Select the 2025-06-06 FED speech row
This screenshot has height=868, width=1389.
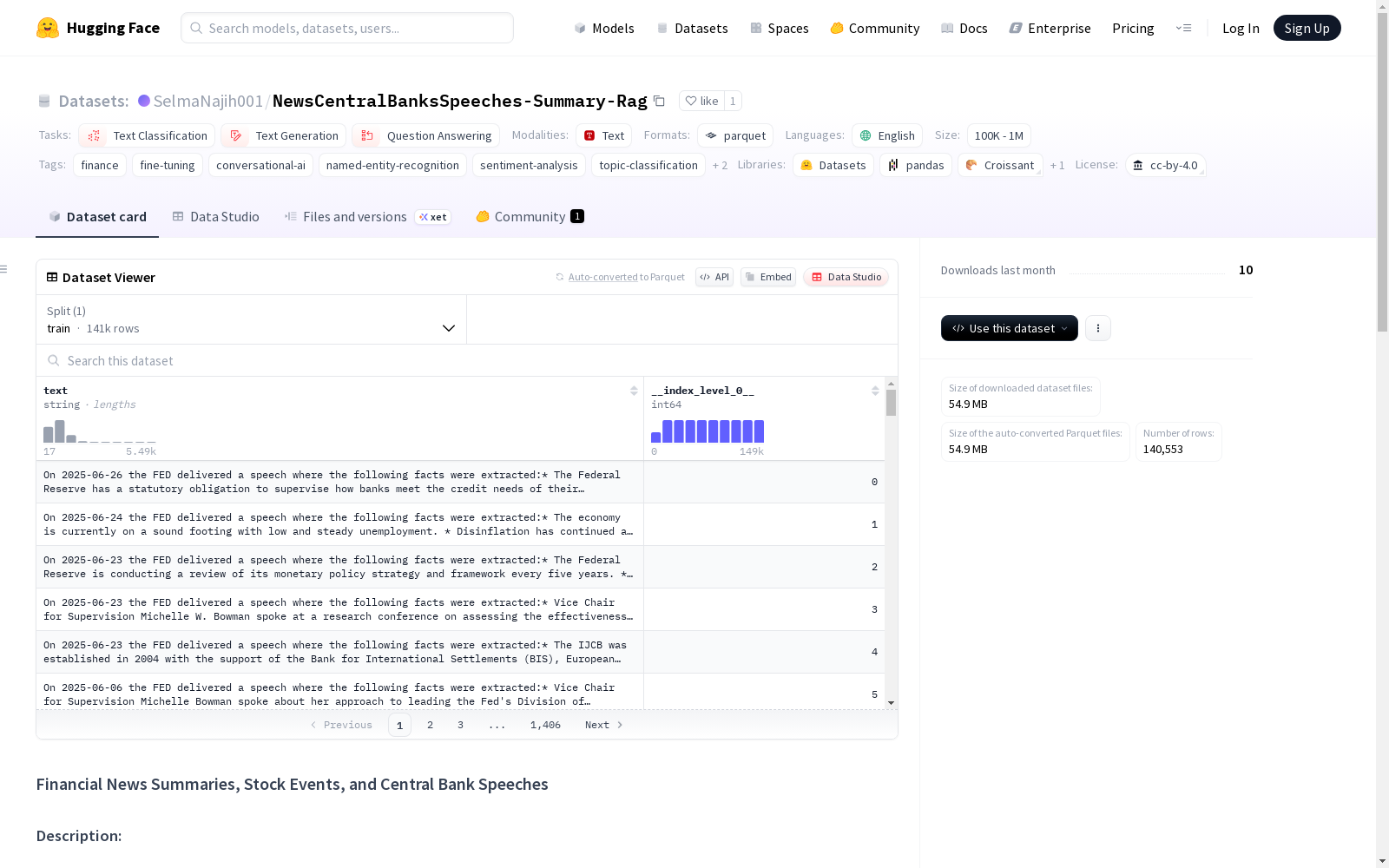[x=460, y=692]
